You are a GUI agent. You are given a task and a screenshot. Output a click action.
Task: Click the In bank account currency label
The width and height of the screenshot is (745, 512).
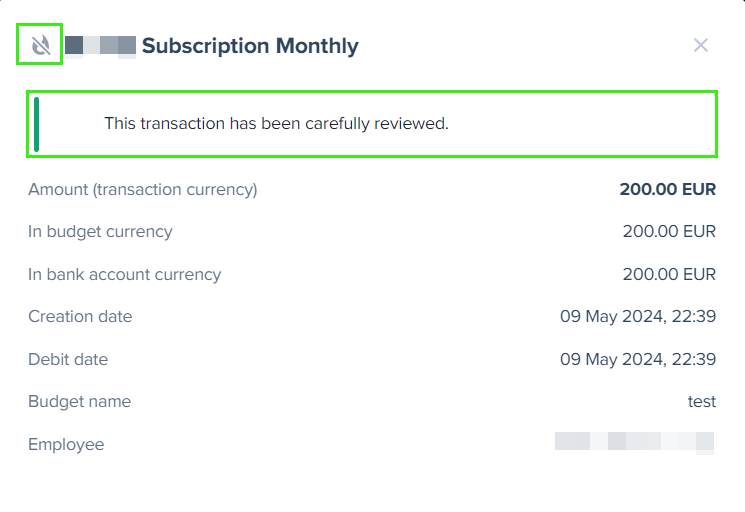click(124, 275)
